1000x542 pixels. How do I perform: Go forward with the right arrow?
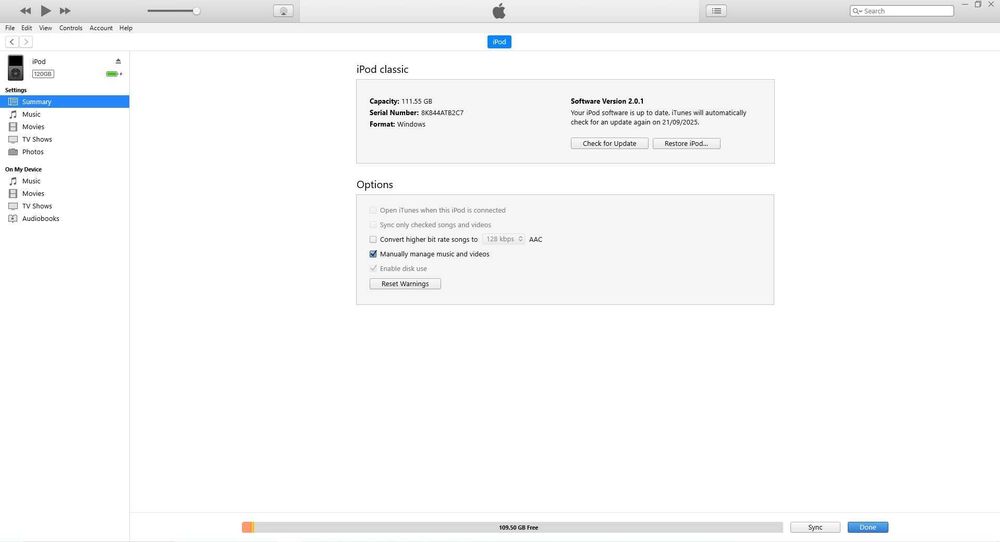[26, 41]
